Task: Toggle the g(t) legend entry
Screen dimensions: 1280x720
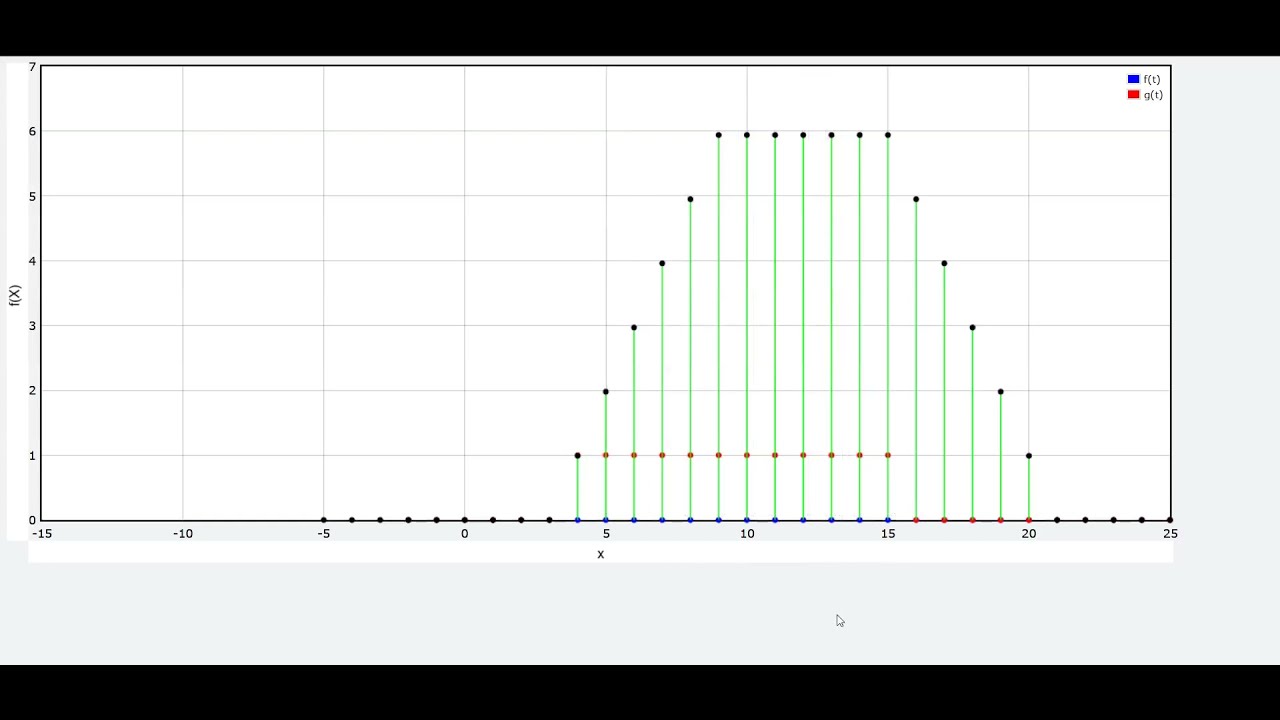Action: point(1145,95)
